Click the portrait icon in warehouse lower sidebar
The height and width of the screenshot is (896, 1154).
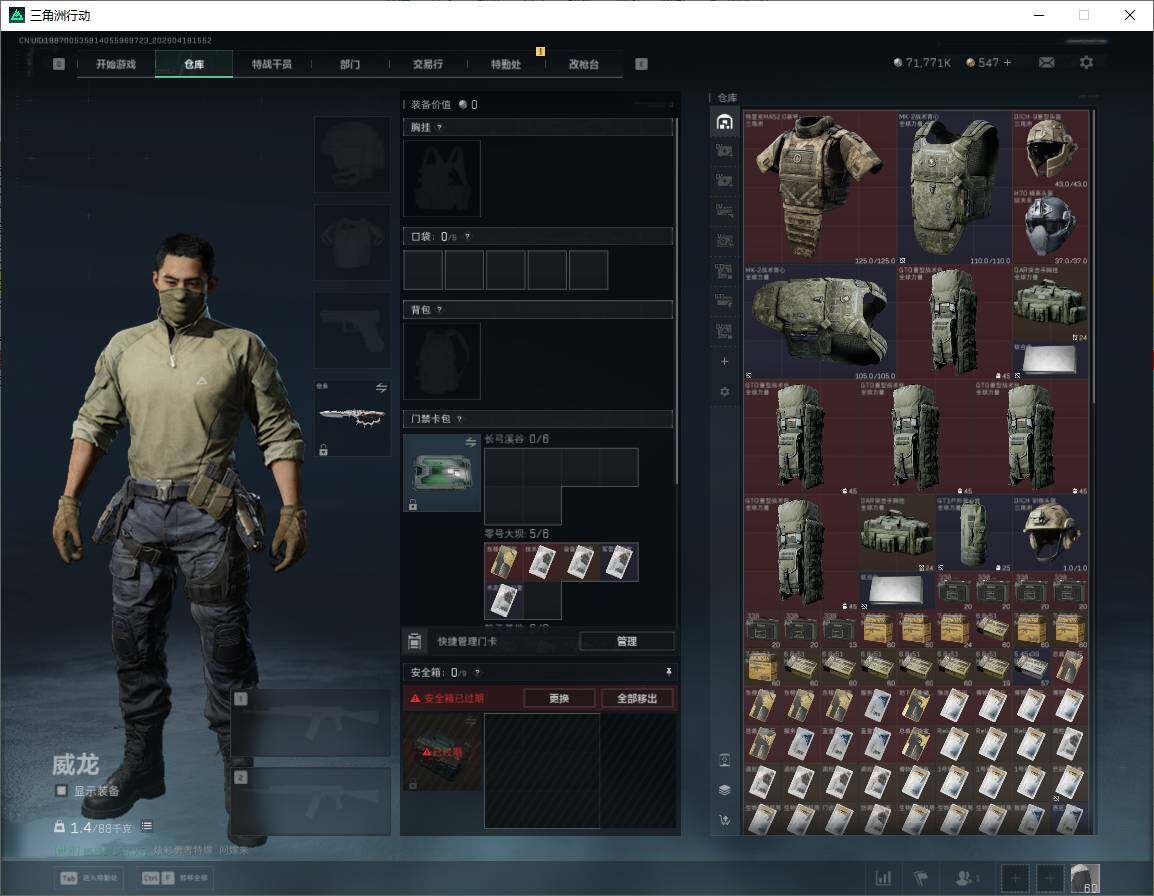(724, 760)
